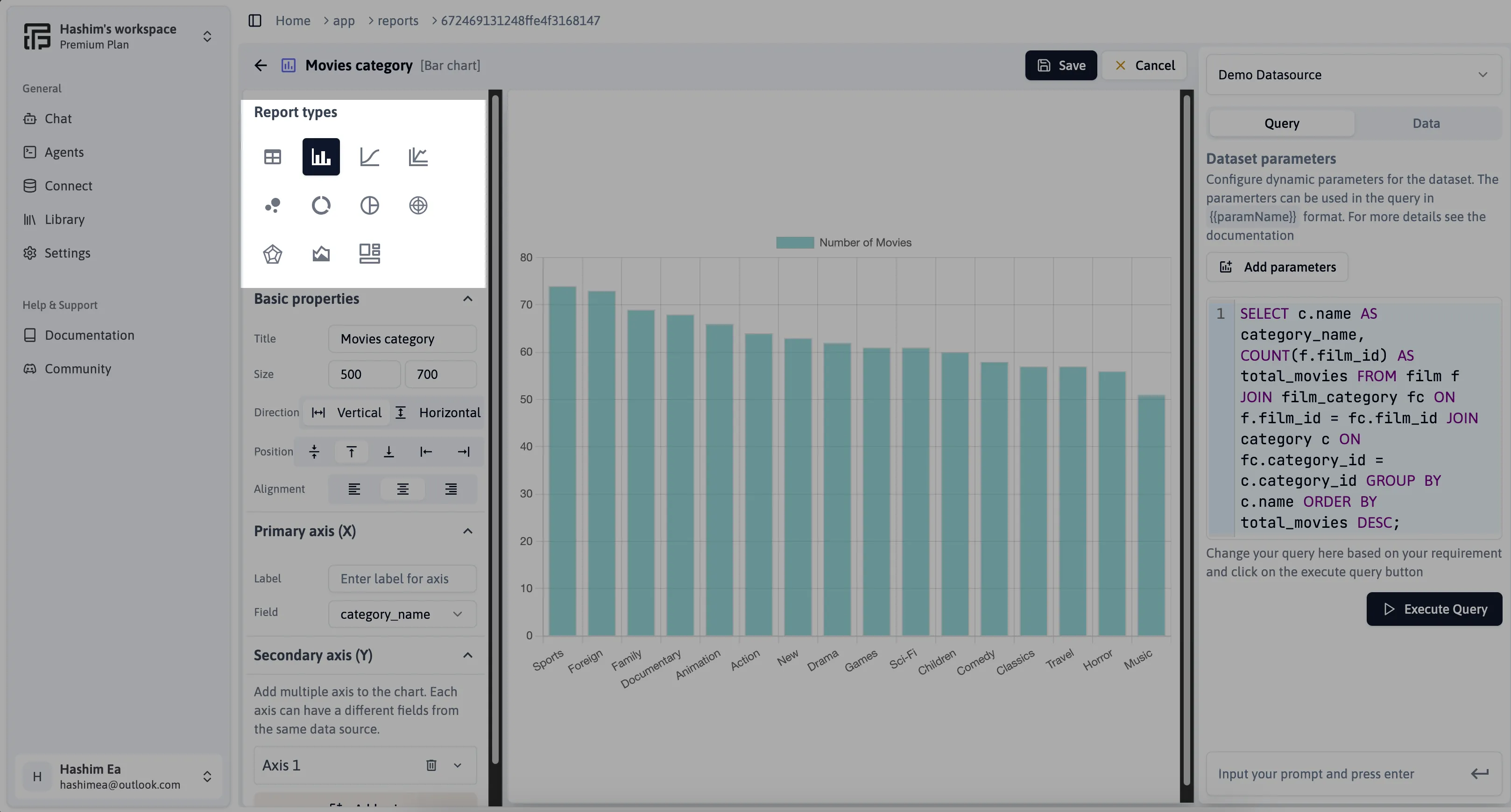The height and width of the screenshot is (812, 1511).
Task: Enable center alignment for chart
Action: (403, 489)
